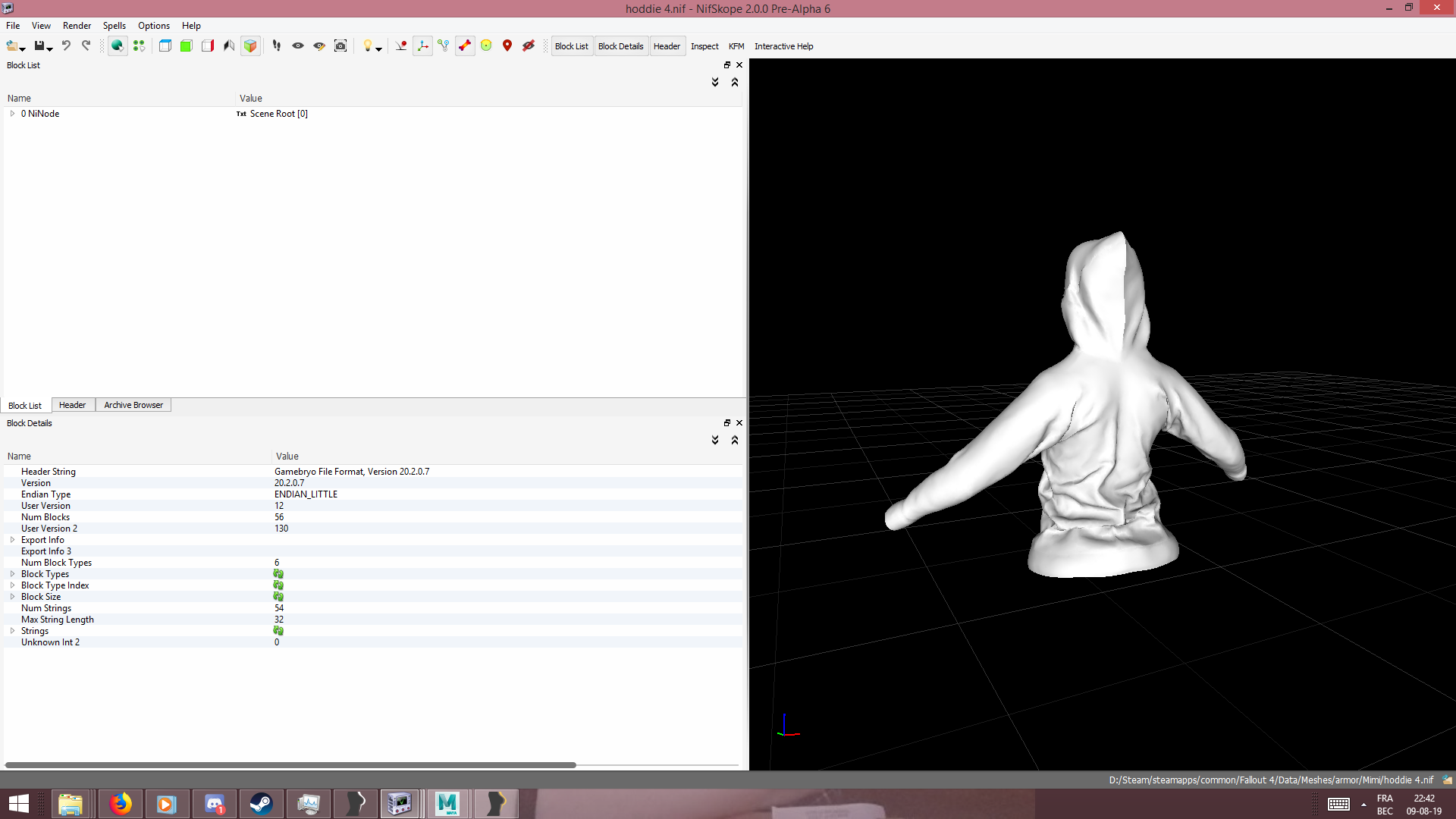Expand the Block Types row
Viewport: 1456px width, 819px height.
point(12,574)
